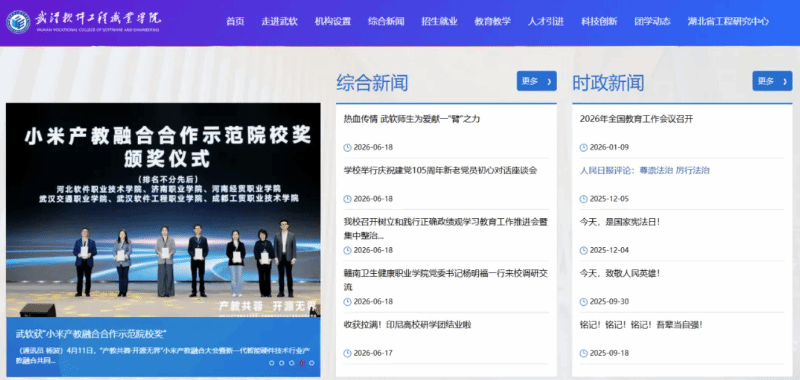Select the active red carousel dot
The height and width of the screenshot is (380, 800).
tap(302, 363)
